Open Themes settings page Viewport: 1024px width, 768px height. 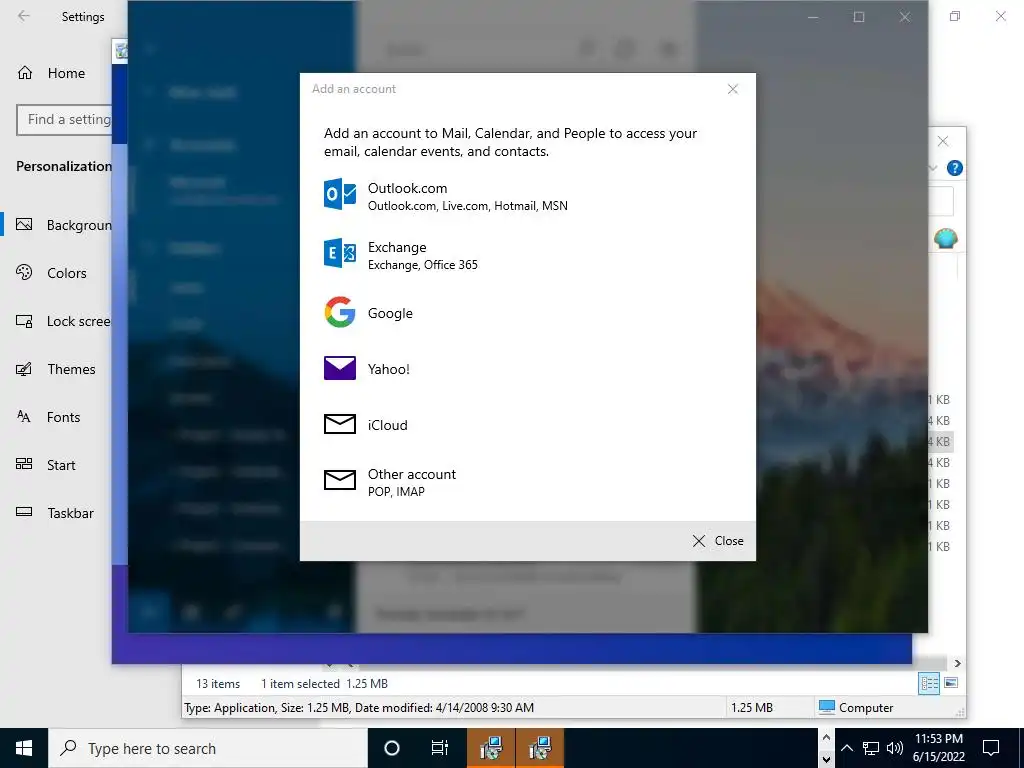(56, 369)
